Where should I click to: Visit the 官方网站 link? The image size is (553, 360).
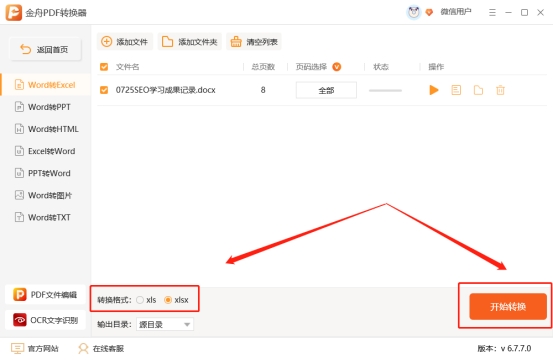(x=35, y=348)
